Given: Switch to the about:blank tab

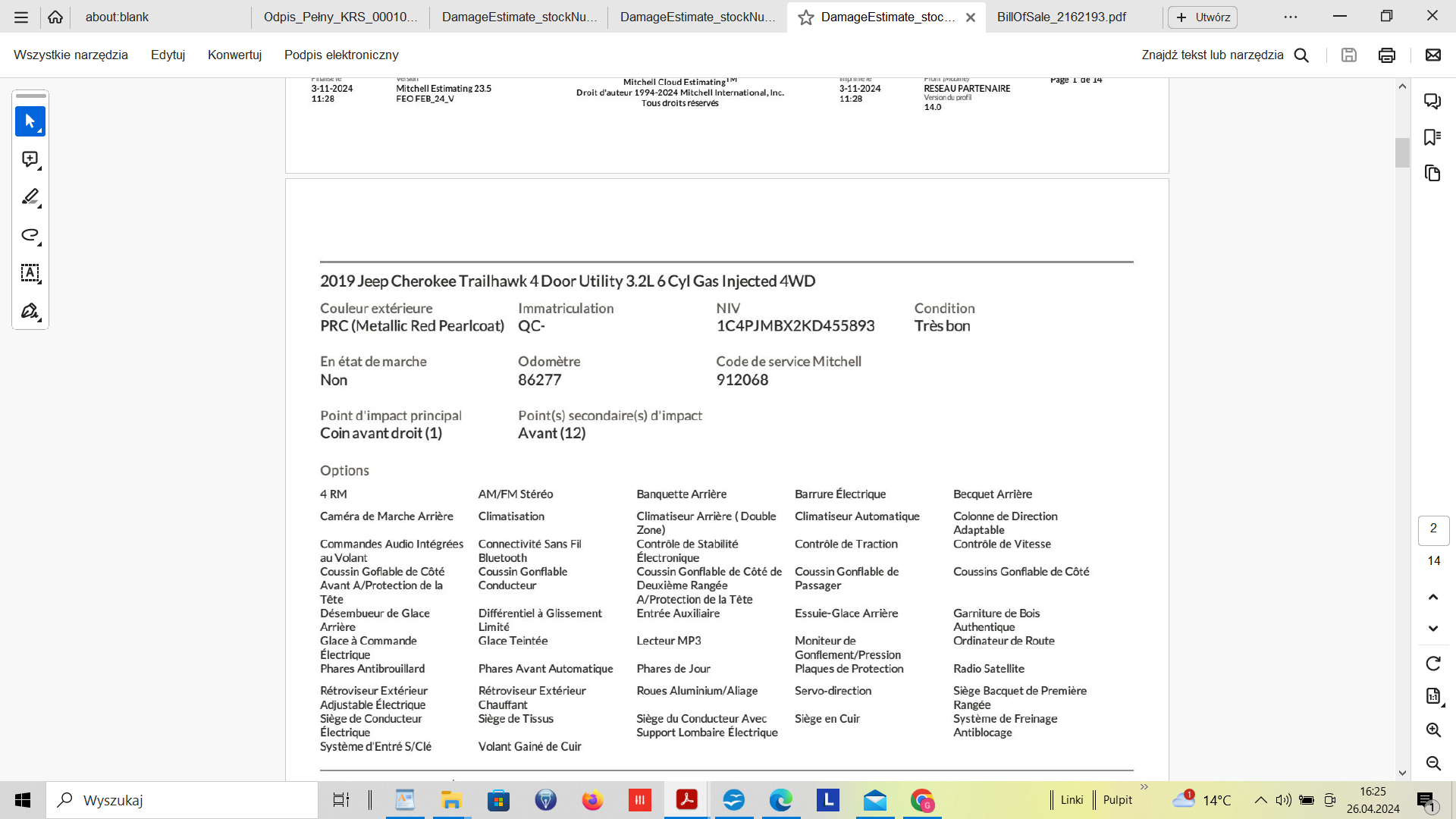Looking at the screenshot, I should pyautogui.click(x=161, y=17).
